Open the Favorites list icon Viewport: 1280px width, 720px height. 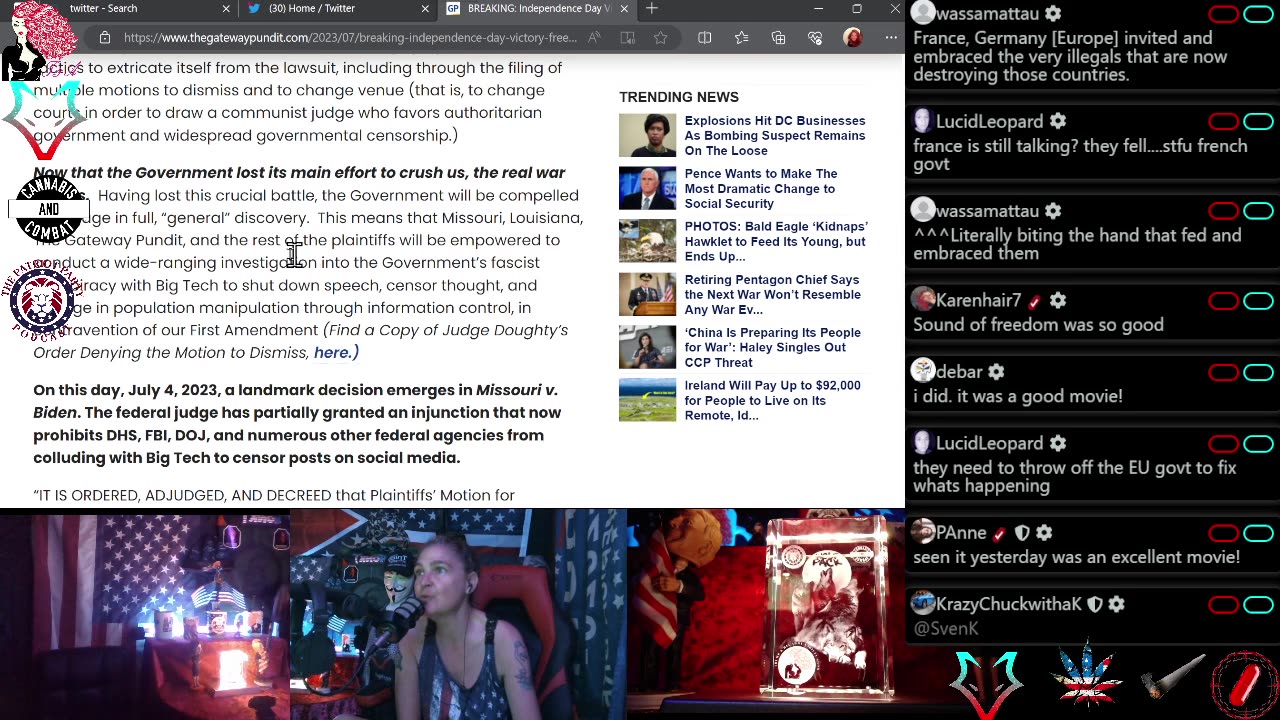[741, 38]
